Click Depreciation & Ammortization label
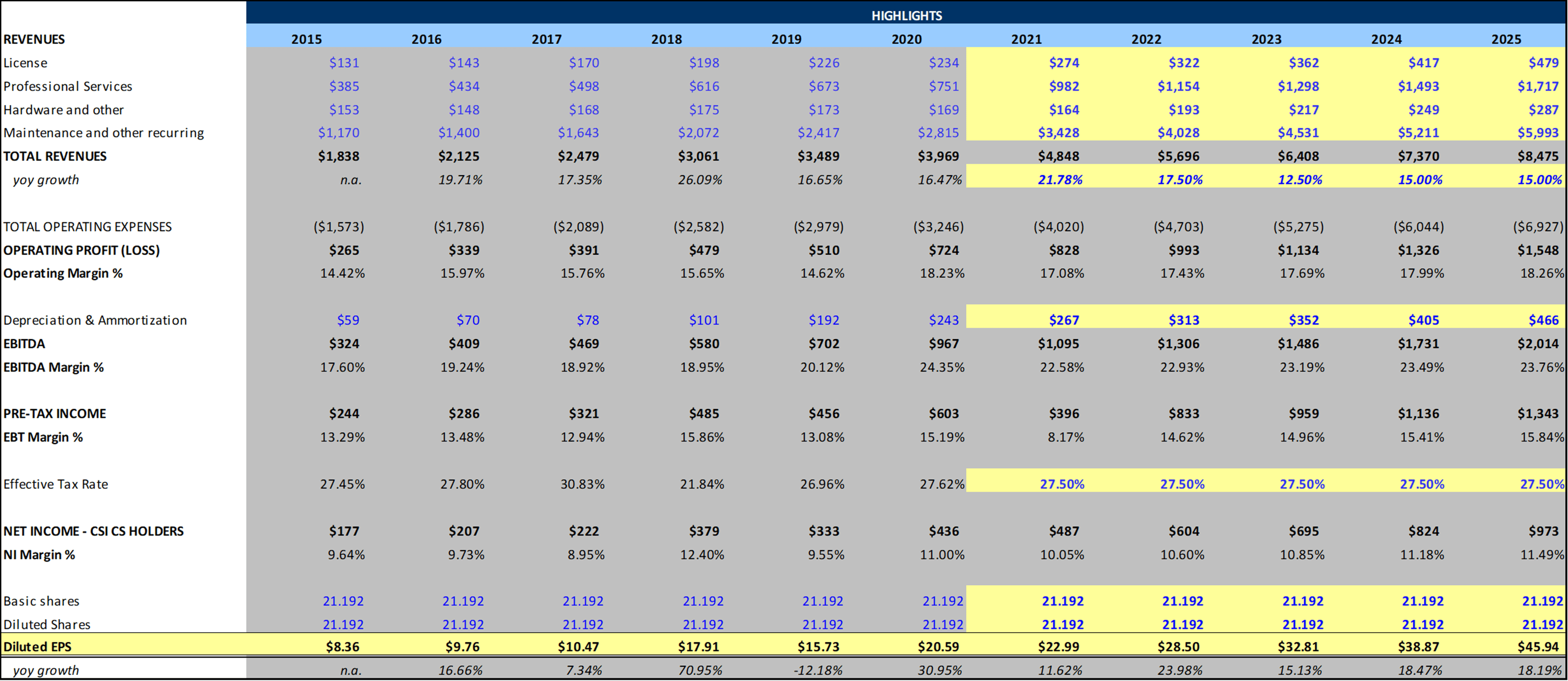Viewport: 1568px width, 681px height. click(95, 320)
